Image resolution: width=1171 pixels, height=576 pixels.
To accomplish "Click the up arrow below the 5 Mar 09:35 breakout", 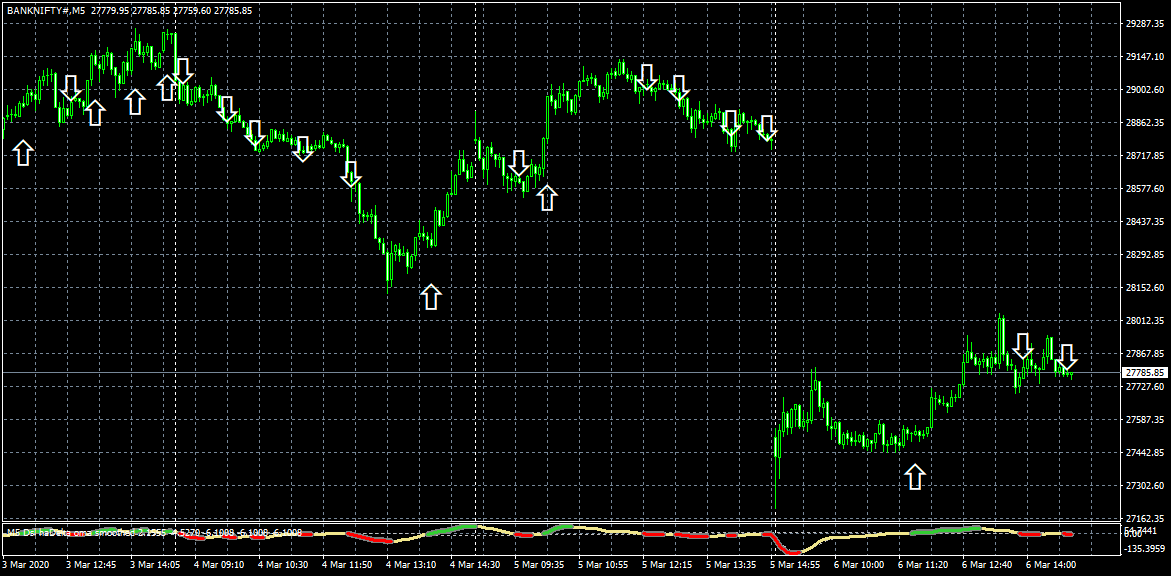I will 547,198.
